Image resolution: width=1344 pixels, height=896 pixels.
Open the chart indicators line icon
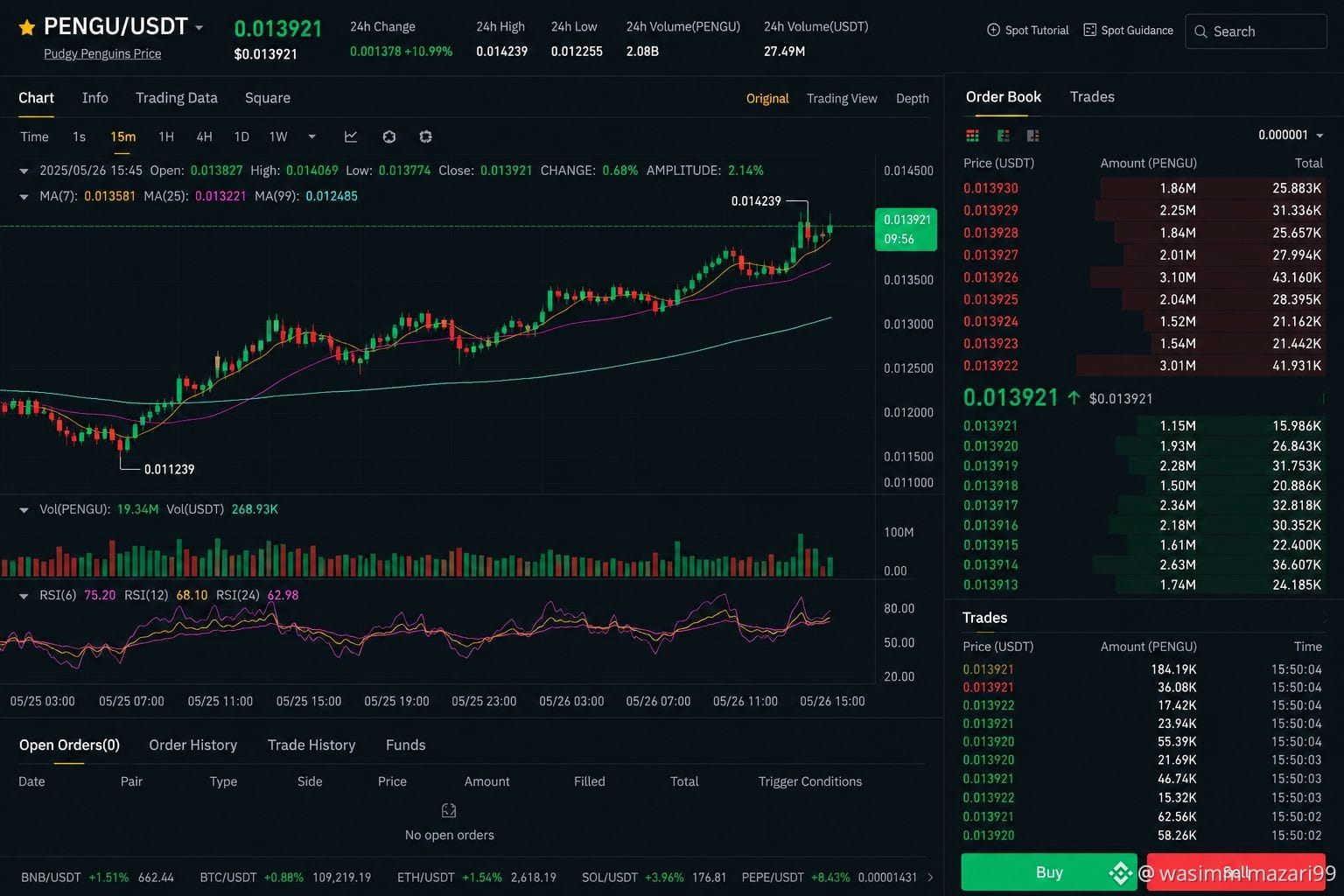click(x=351, y=136)
